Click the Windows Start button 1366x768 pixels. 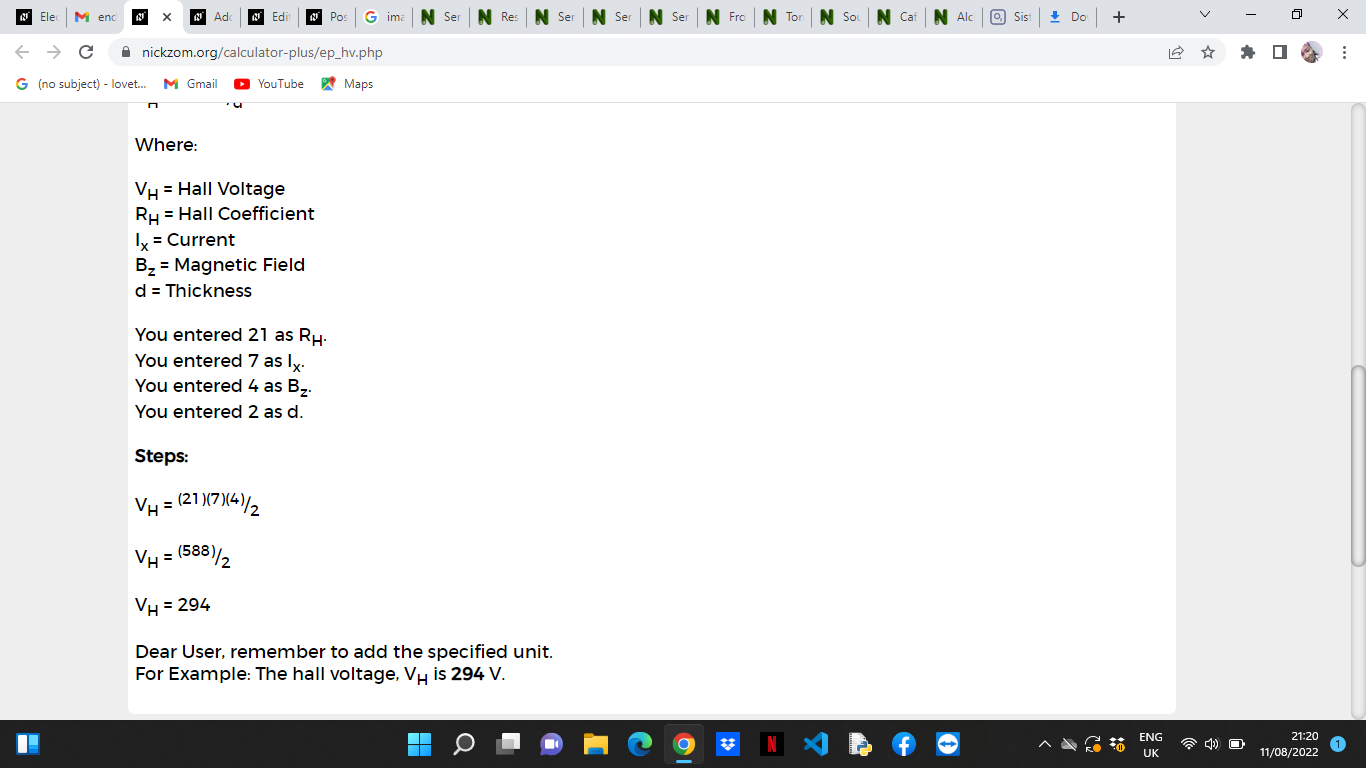(x=419, y=744)
